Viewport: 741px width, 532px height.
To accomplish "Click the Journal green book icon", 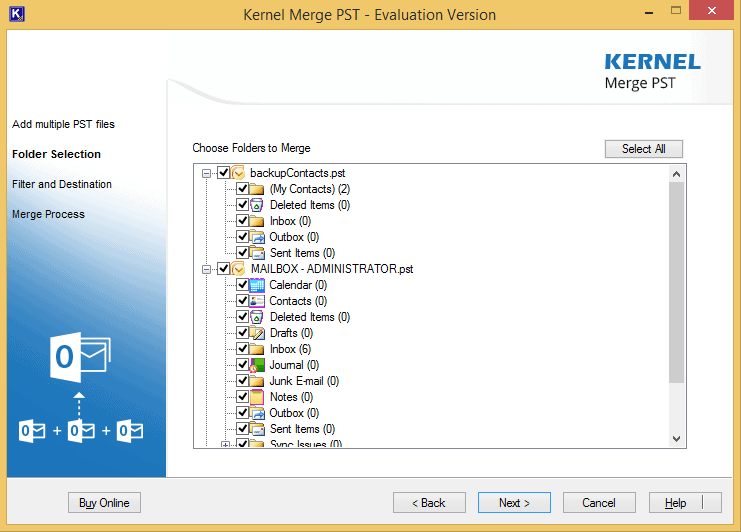I will [x=257, y=365].
